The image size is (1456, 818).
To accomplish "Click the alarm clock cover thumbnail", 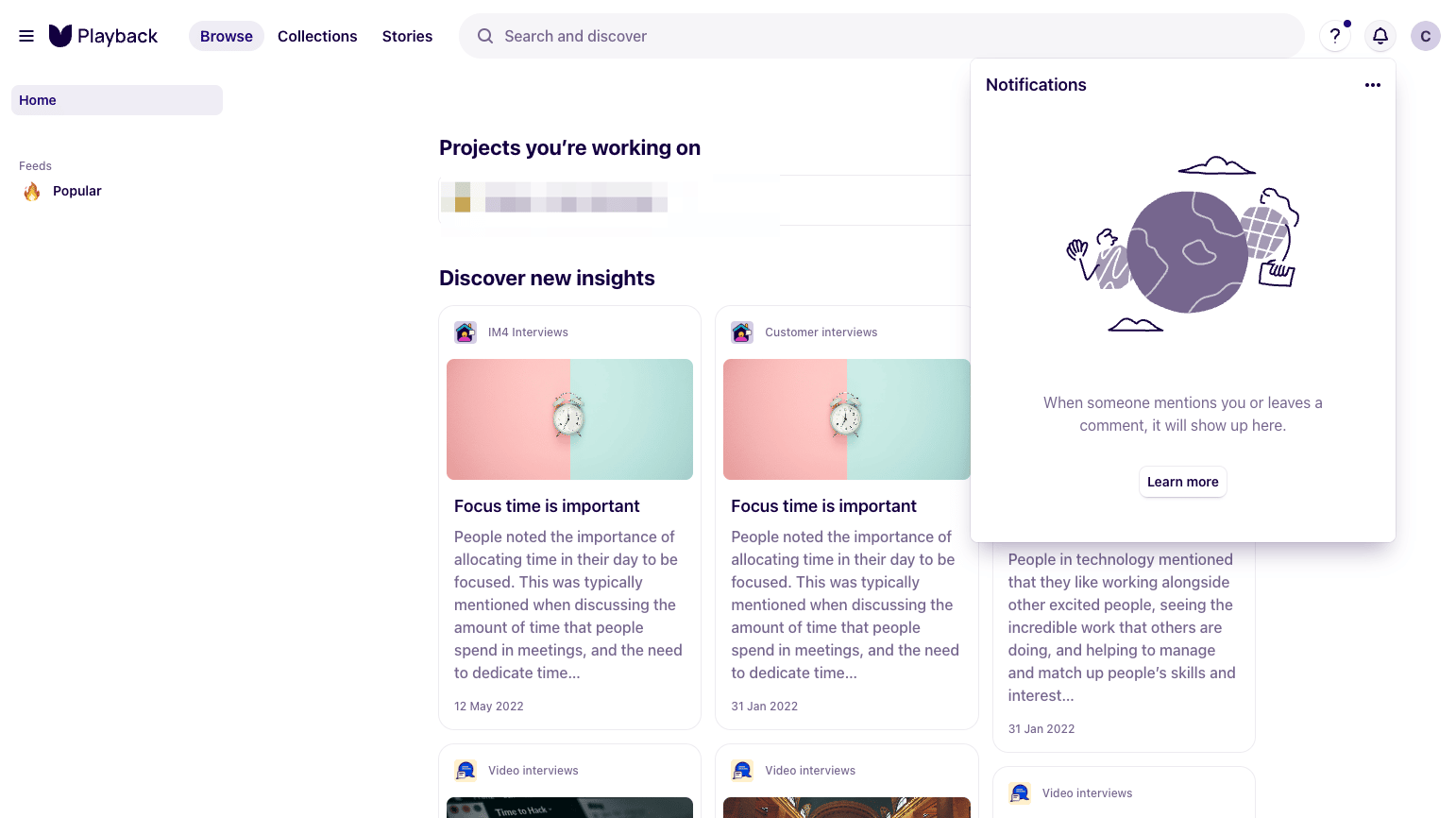I will pos(569,418).
